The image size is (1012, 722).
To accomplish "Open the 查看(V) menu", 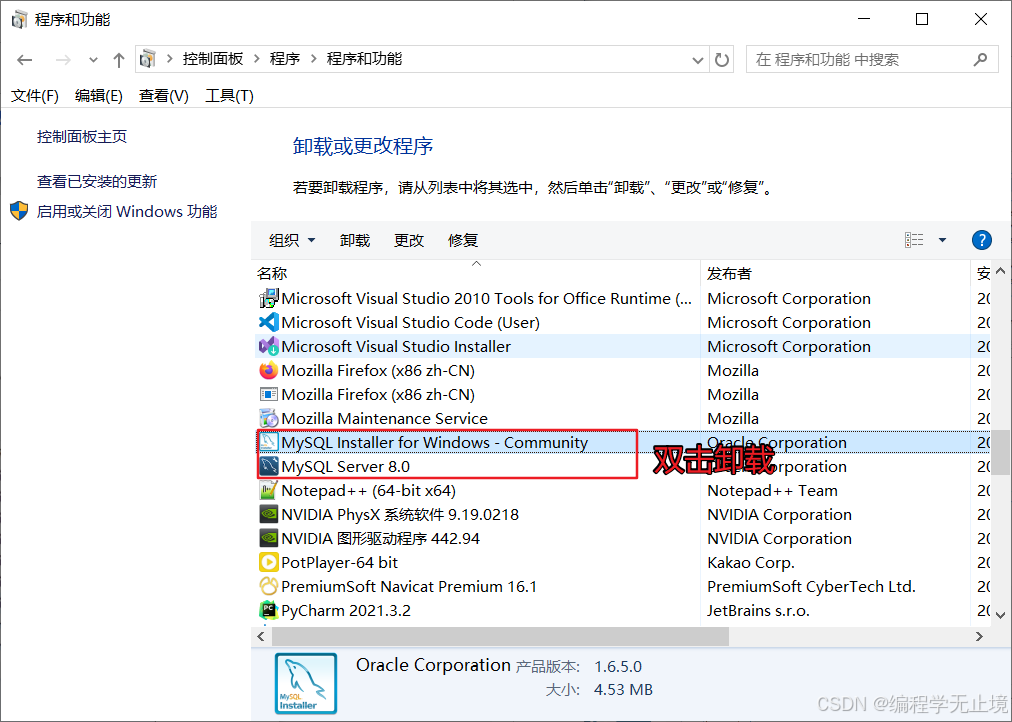I will click(164, 95).
